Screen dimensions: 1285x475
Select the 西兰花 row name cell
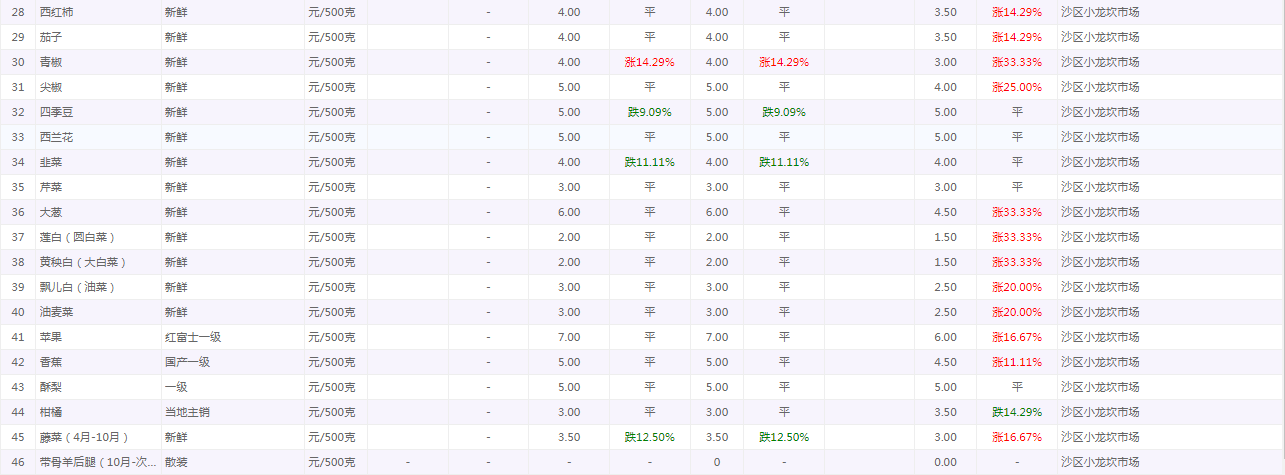[56, 137]
